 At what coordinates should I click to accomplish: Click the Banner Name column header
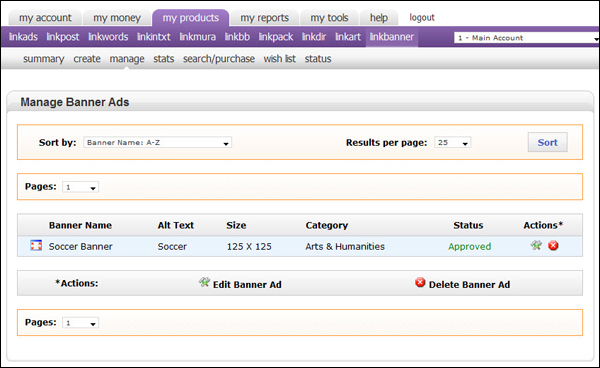click(80, 225)
